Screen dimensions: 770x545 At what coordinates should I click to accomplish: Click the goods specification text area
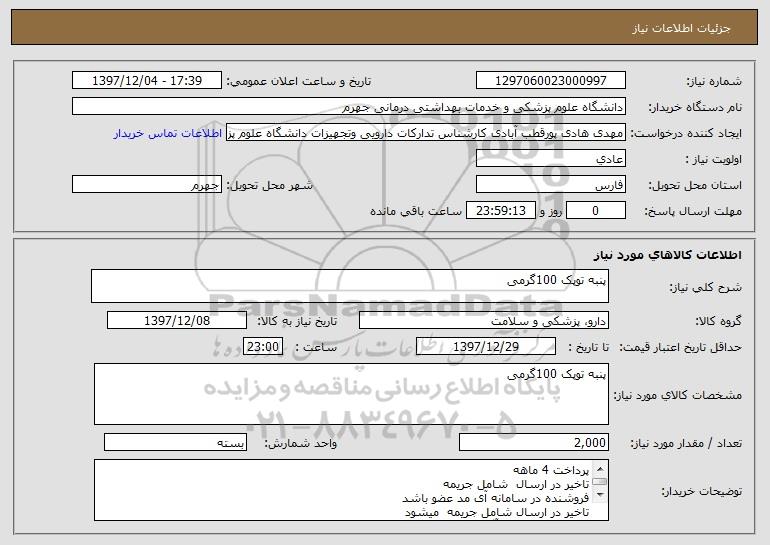351,394
